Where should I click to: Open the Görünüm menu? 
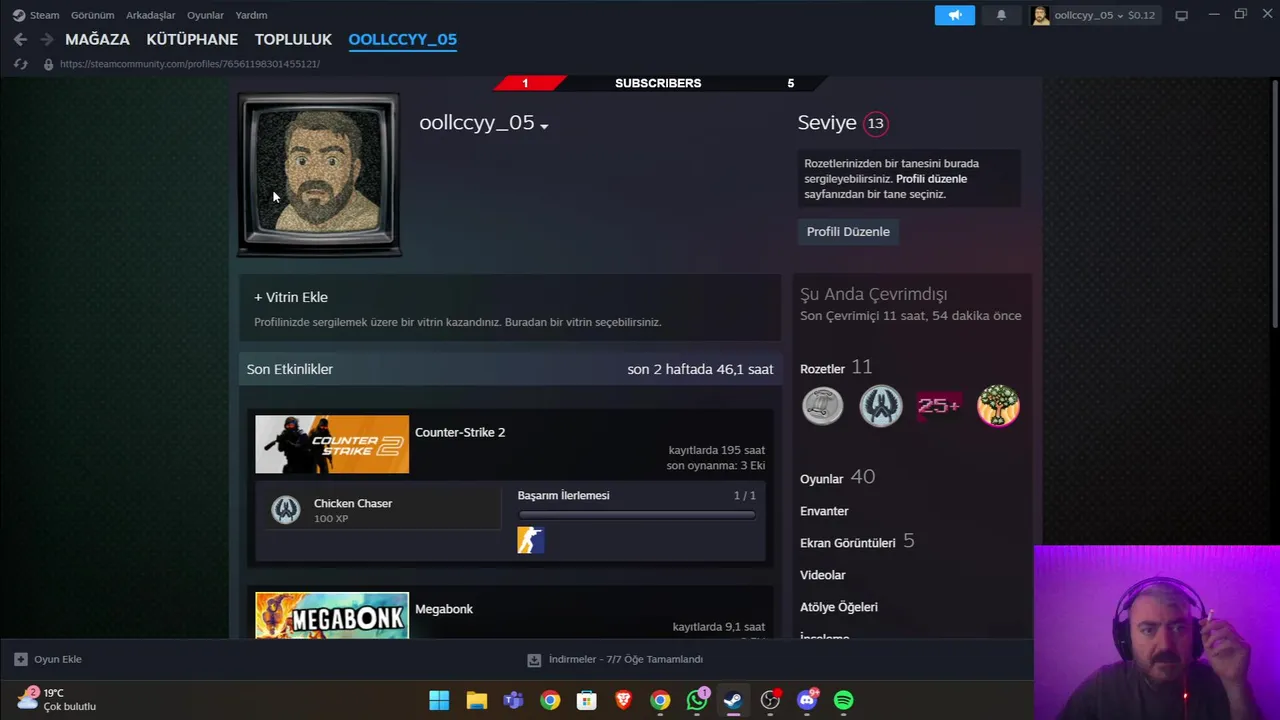(x=92, y=15)
